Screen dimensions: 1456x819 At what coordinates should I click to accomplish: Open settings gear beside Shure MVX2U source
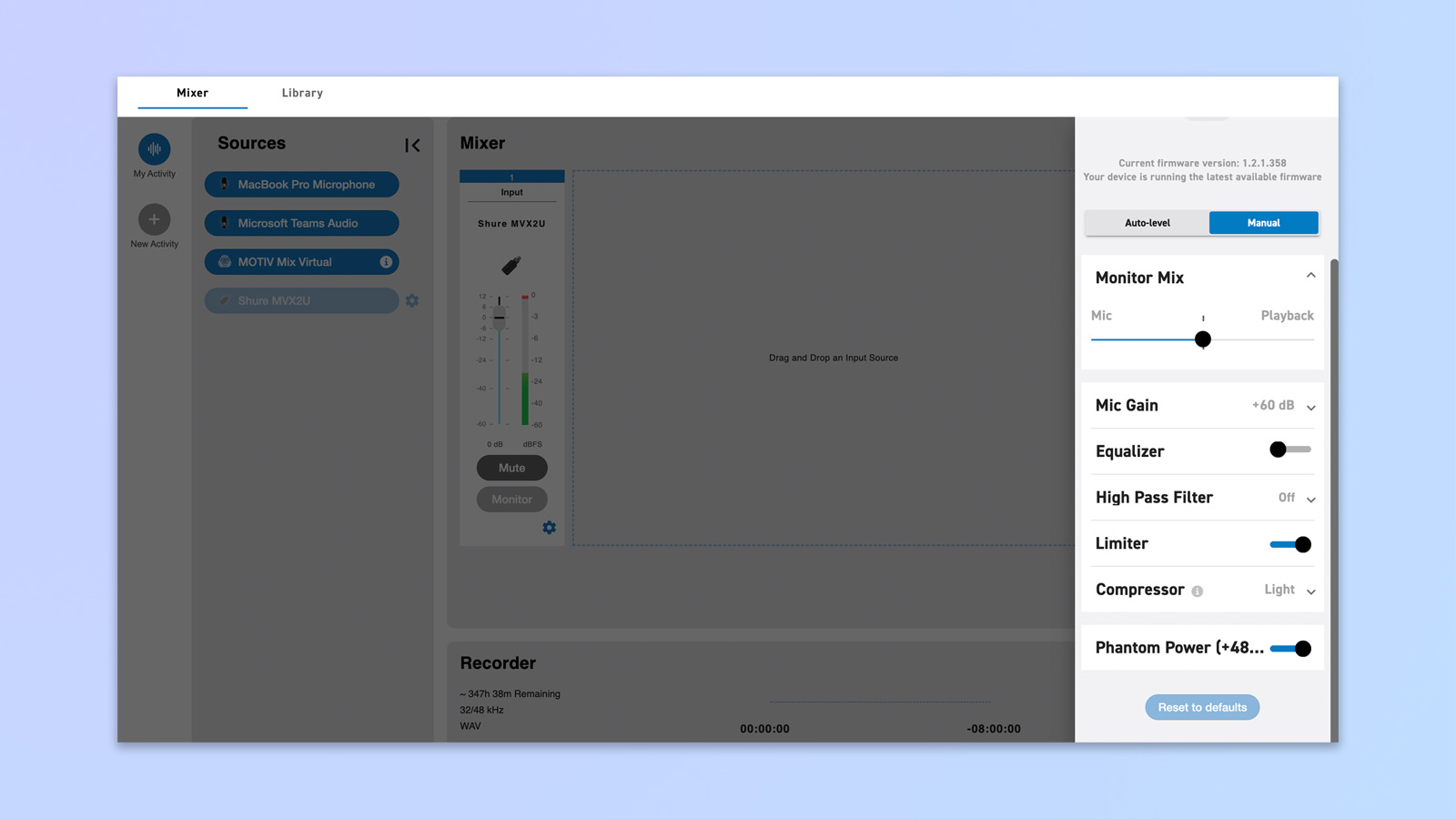(x=412, y=300)
